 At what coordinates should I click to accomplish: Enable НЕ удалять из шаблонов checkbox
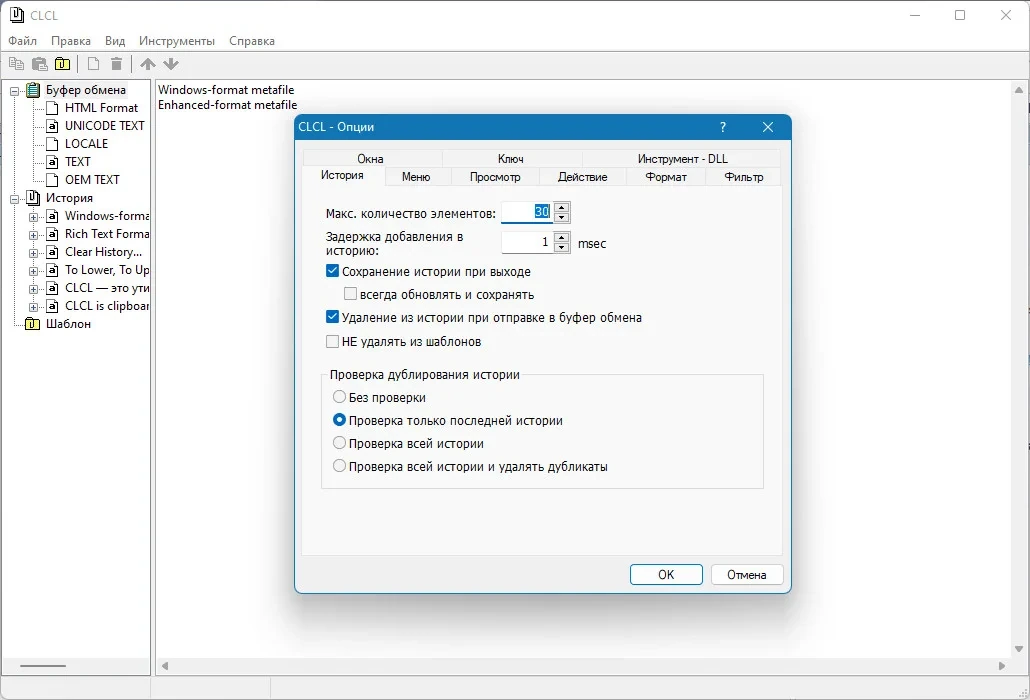[332, 341]
